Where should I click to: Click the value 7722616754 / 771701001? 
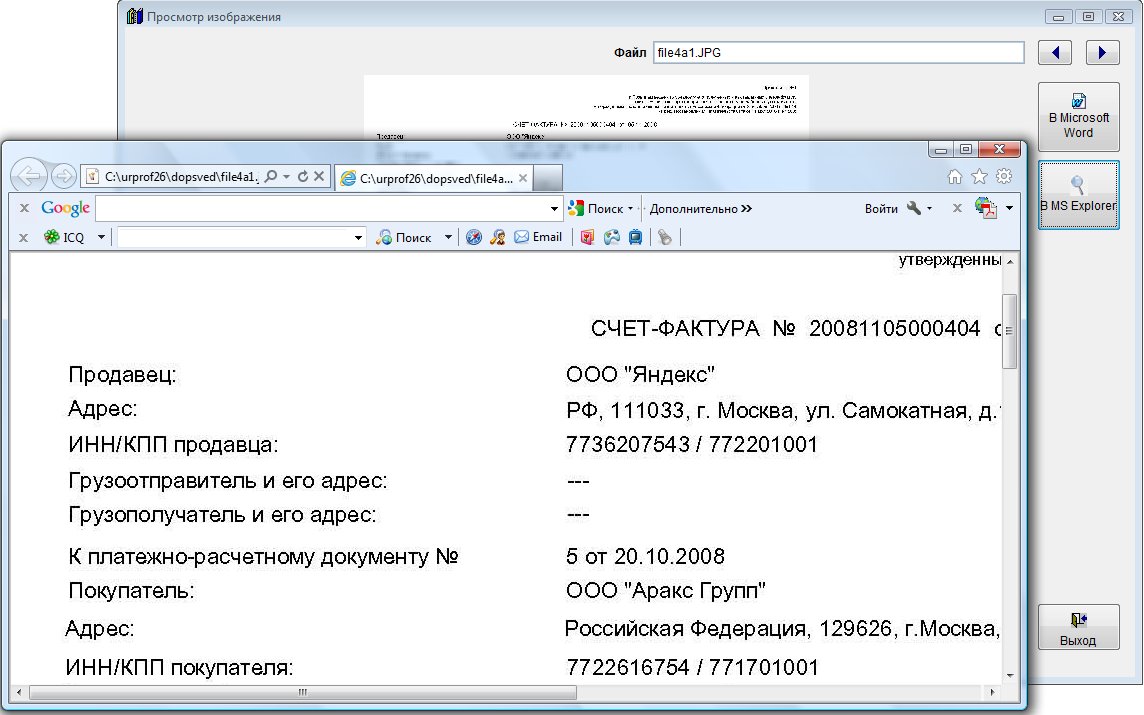coord(692,667)
